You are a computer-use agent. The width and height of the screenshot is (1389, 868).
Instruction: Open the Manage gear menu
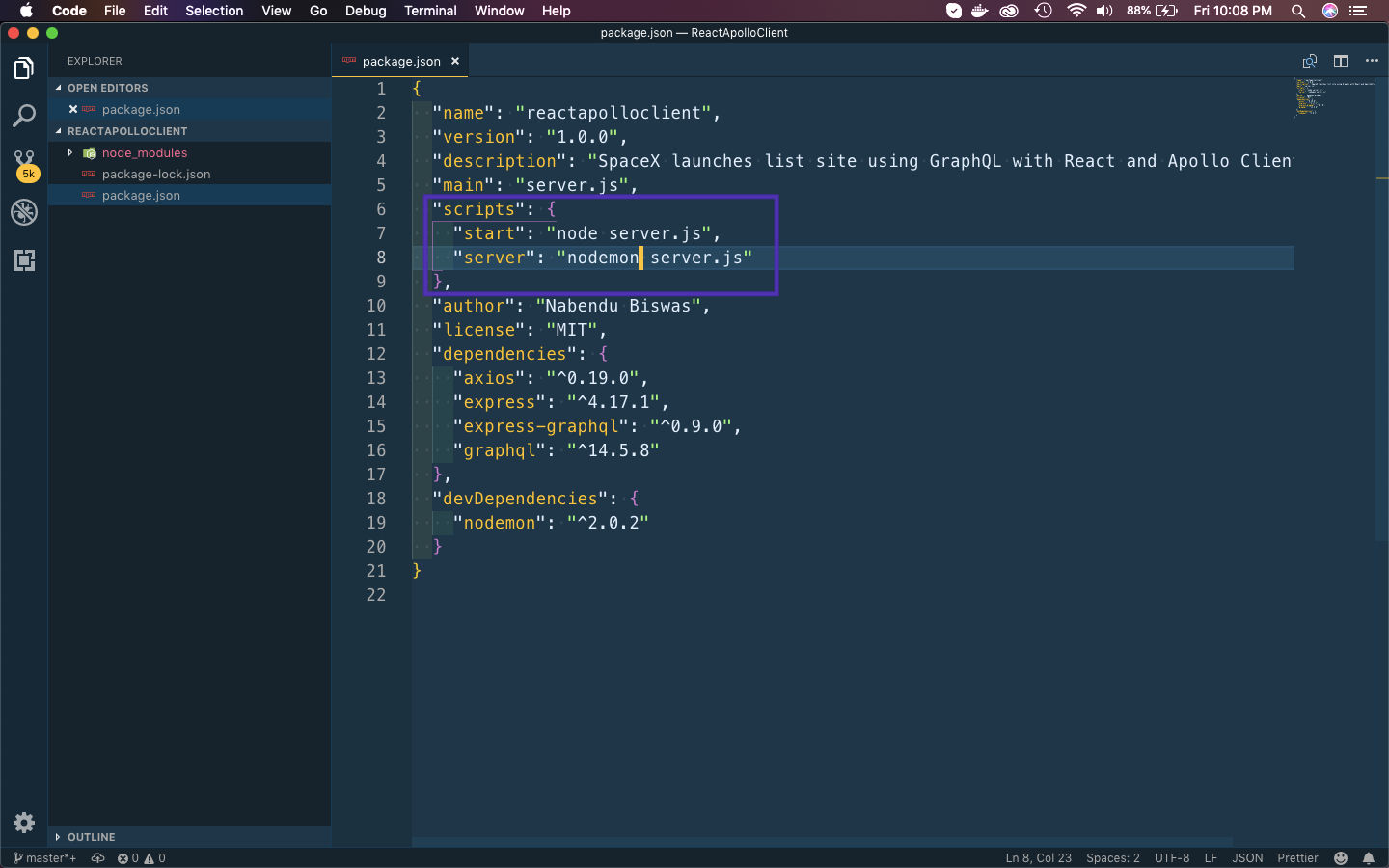24,823
